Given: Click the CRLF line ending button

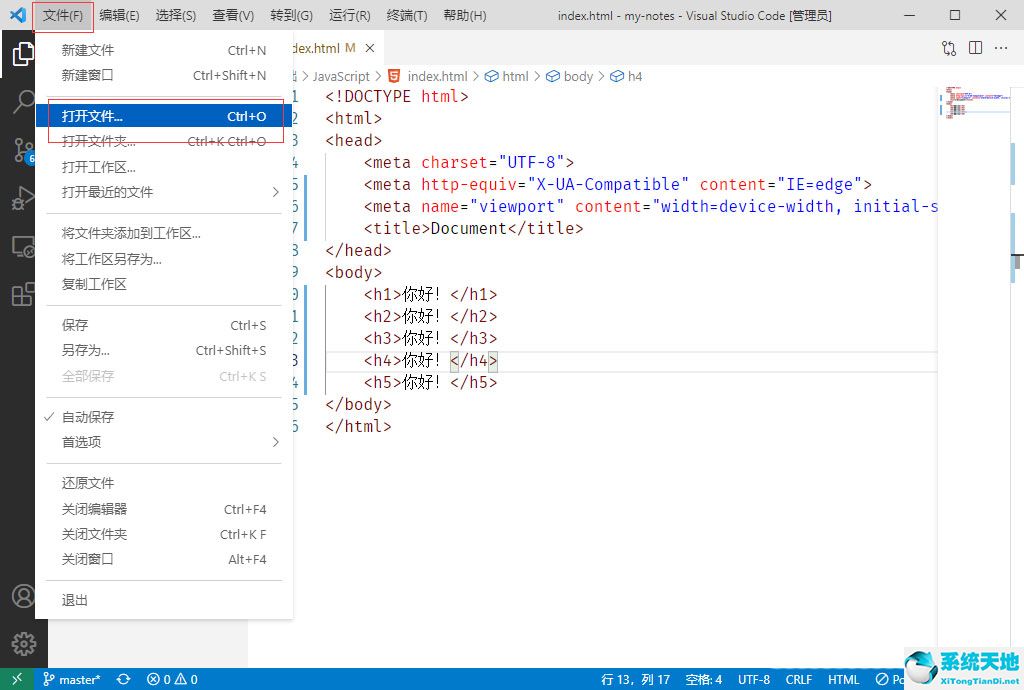Looking at the screenshot, I should pos(799,679).
